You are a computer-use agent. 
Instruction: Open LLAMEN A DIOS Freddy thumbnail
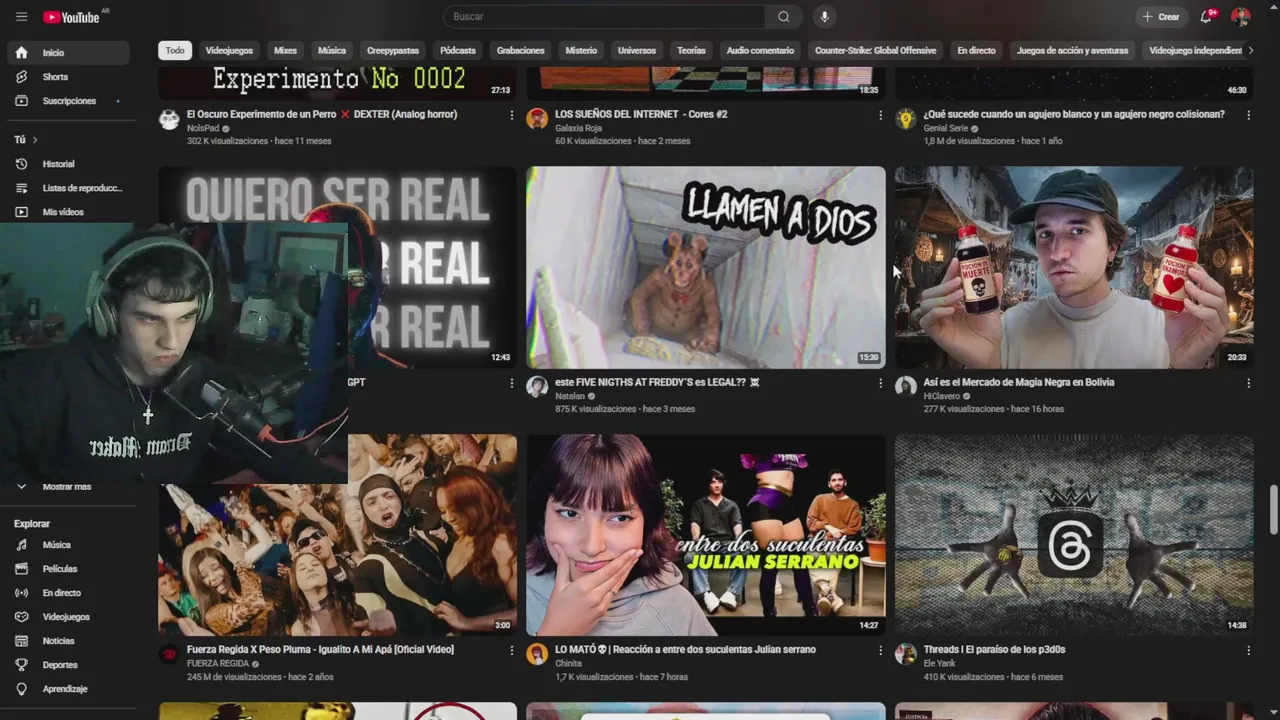pyautogui.click(x=706, y=267)
